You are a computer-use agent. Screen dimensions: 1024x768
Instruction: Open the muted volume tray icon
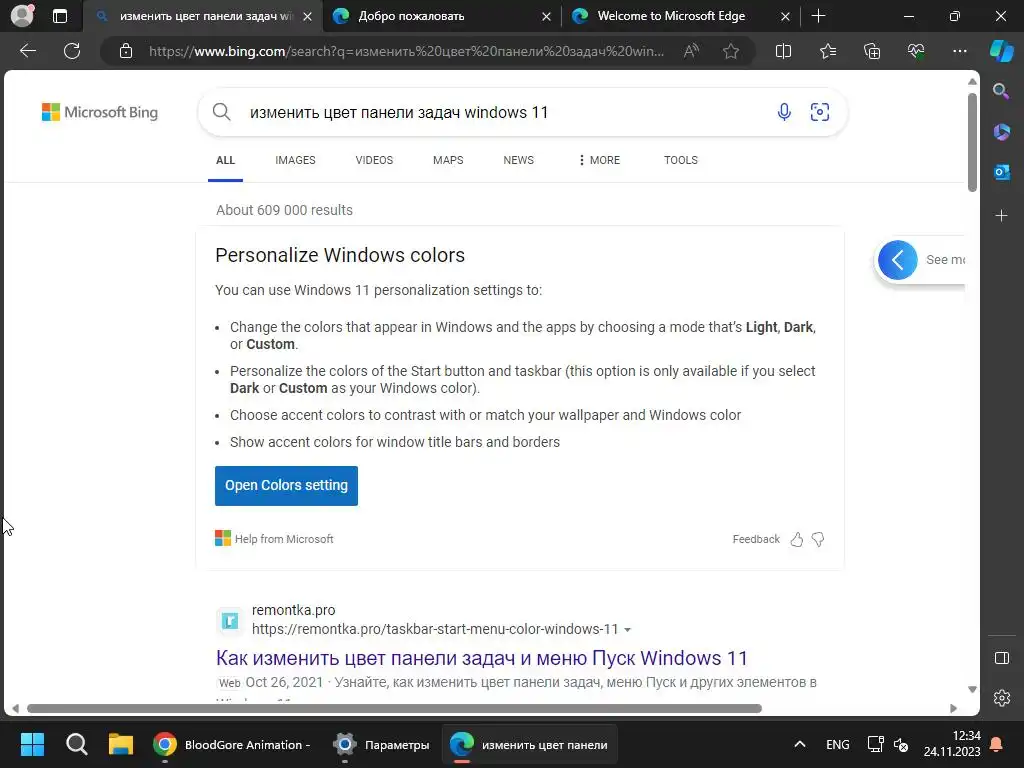point(901,744)
